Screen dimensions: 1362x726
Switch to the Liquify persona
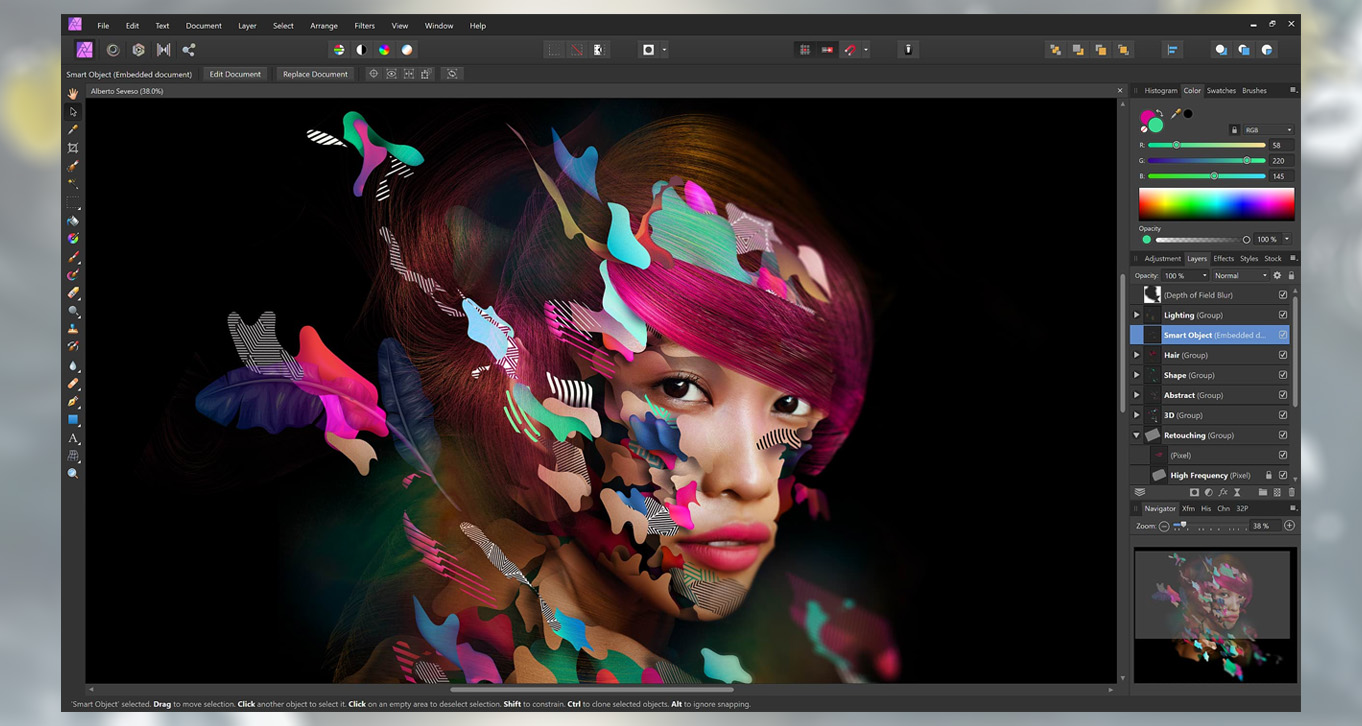pos(113,49)
